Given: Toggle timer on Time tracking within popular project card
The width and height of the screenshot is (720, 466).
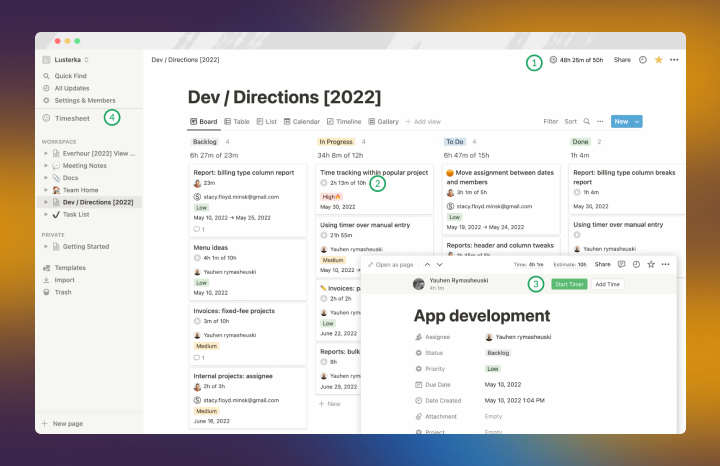Looking at the screenshot, I should pyautogui.click(x=324, y=184).
